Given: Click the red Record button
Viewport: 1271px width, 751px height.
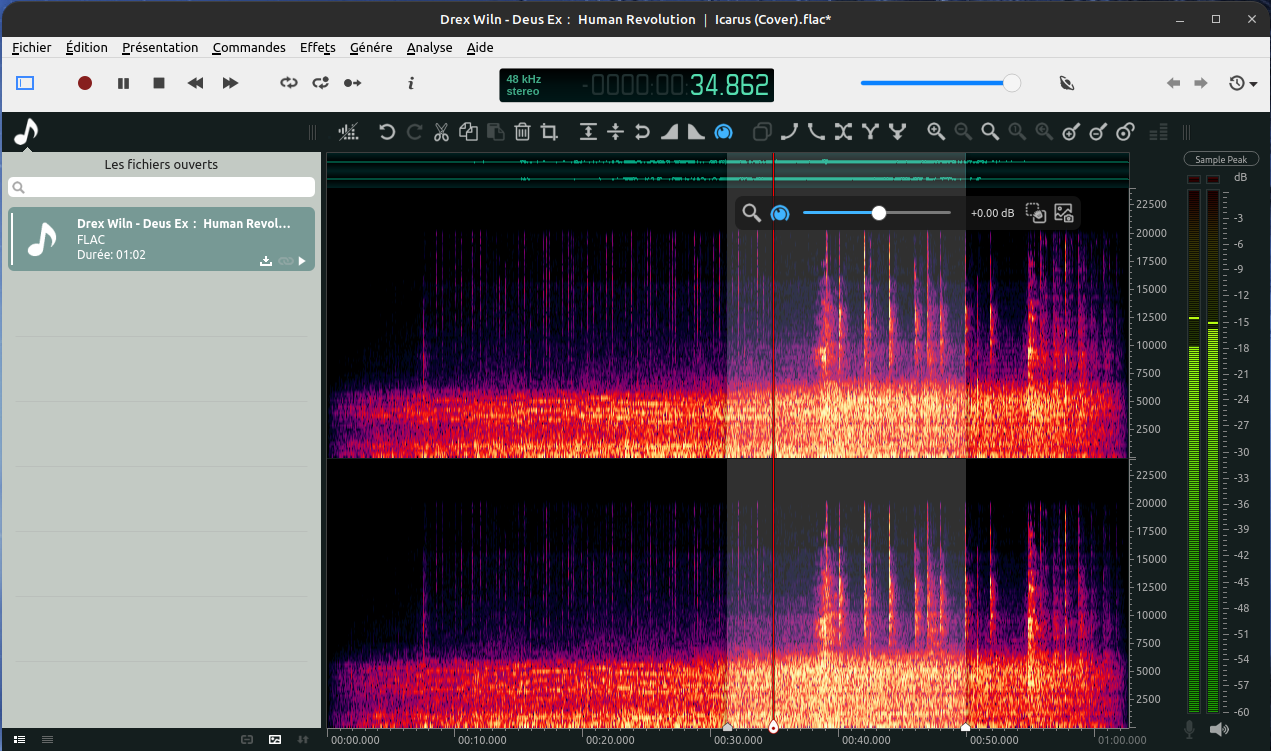Looking at the screenshot, I should pyautogui.click(x=85, y=83).
